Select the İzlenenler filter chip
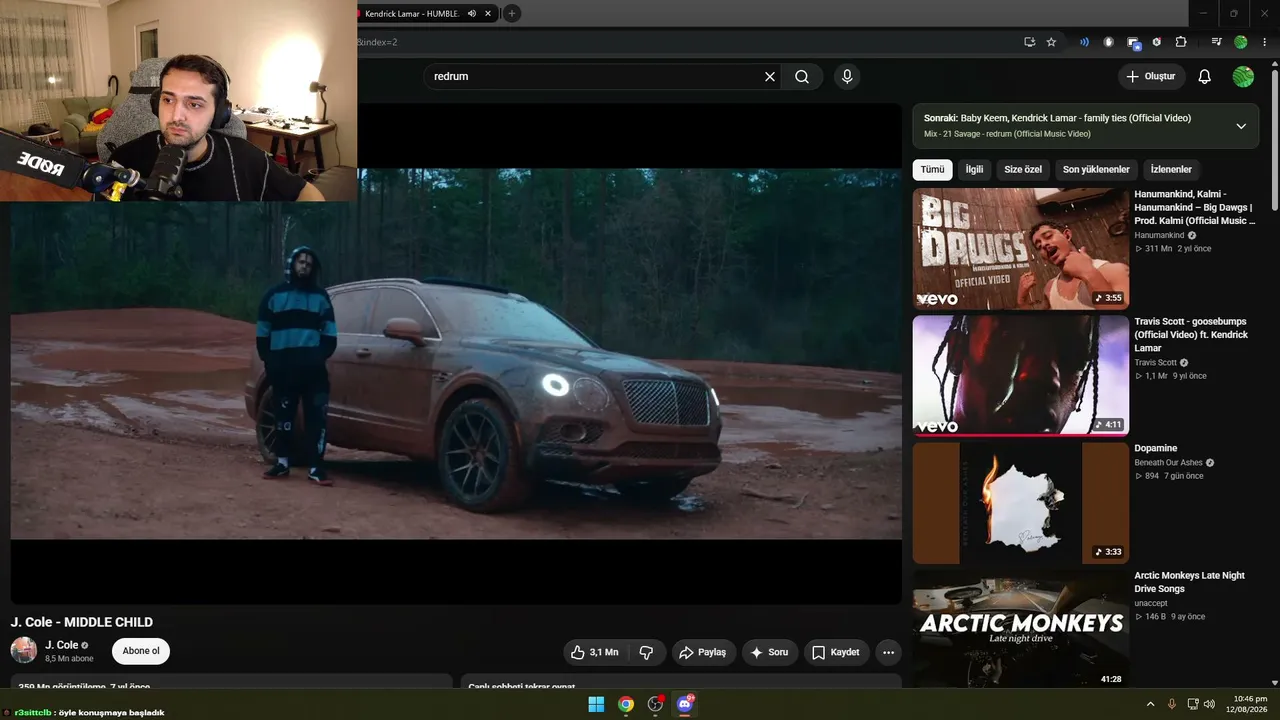Viewport: 1280px width, 720px height. pyautogui.click(x=1172, y=170)
